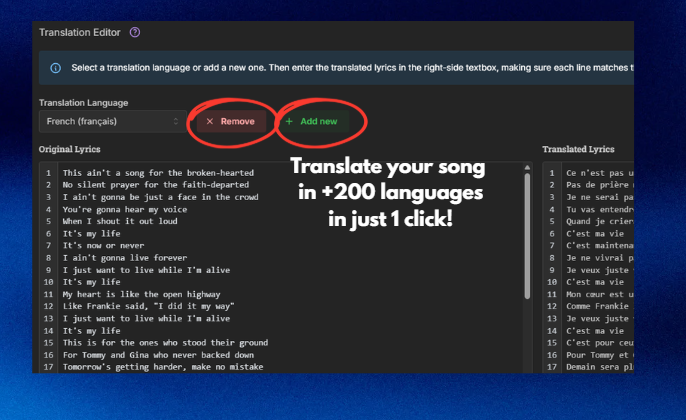Click translated line 11 "Mon cœur est"
Screen dimensions: 686x420
pyautogui.click(x=599, y=294)
